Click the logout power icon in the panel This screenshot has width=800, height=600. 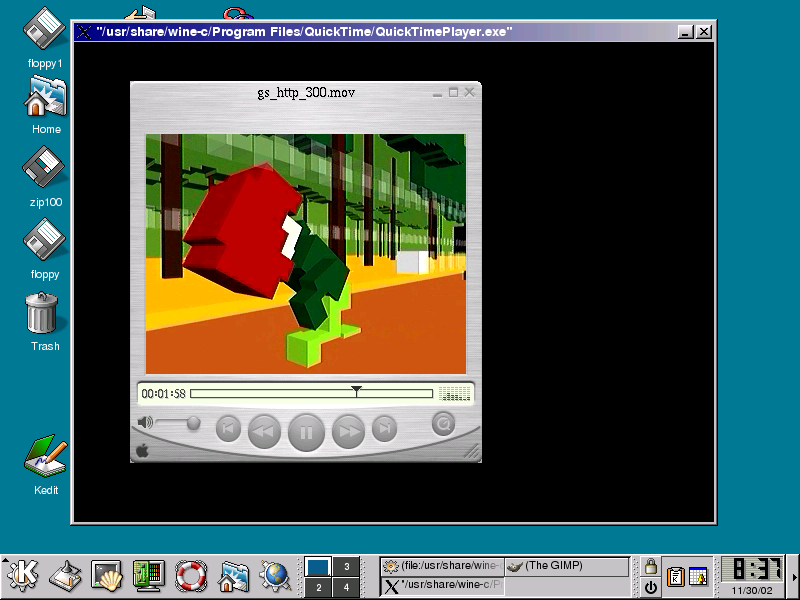coord(651,587)
